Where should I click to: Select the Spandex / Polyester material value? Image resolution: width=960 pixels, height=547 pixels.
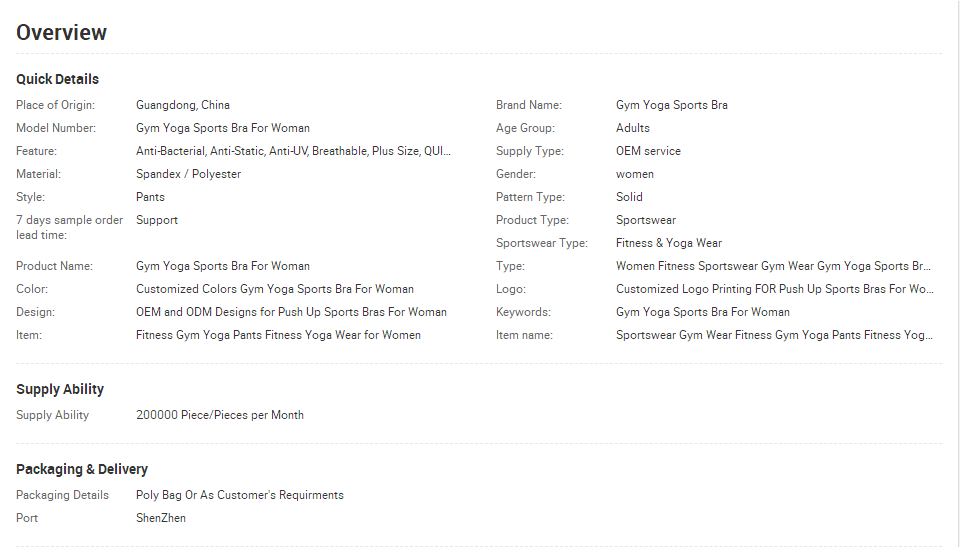pyautogui.click(x=189, y=174)
